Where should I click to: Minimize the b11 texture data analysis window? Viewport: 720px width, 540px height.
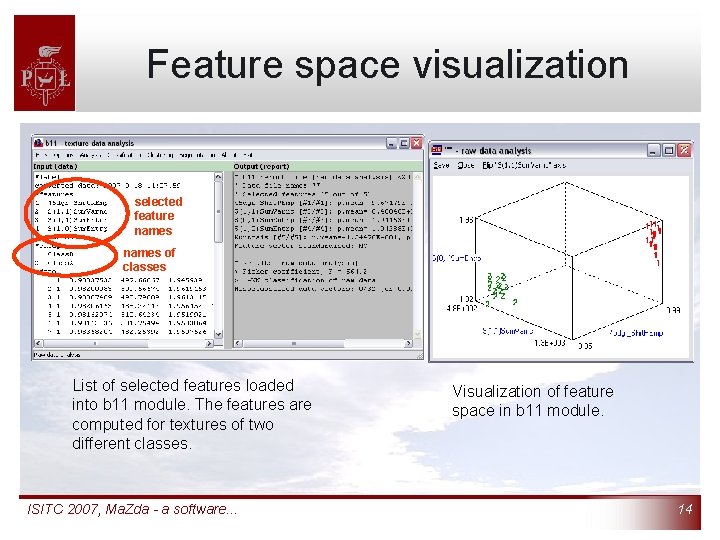tap(391, 143)
